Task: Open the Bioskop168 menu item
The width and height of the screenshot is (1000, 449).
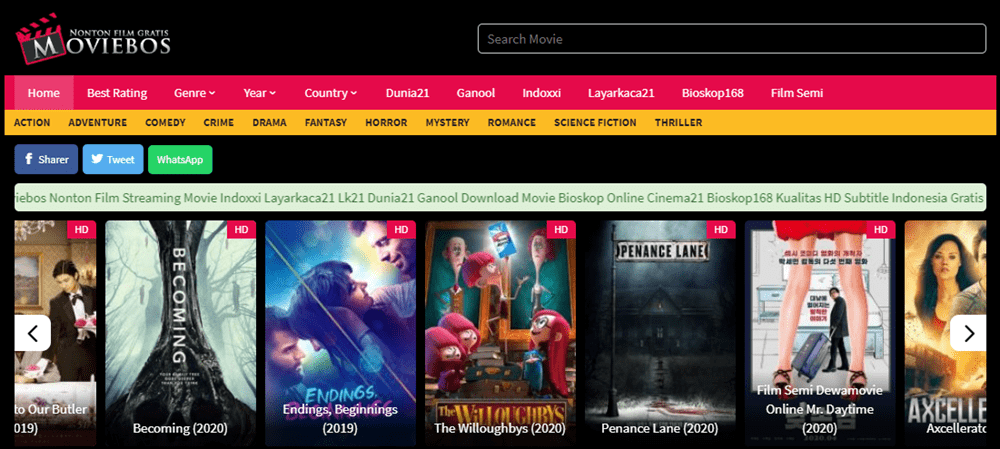Action: 712,92
